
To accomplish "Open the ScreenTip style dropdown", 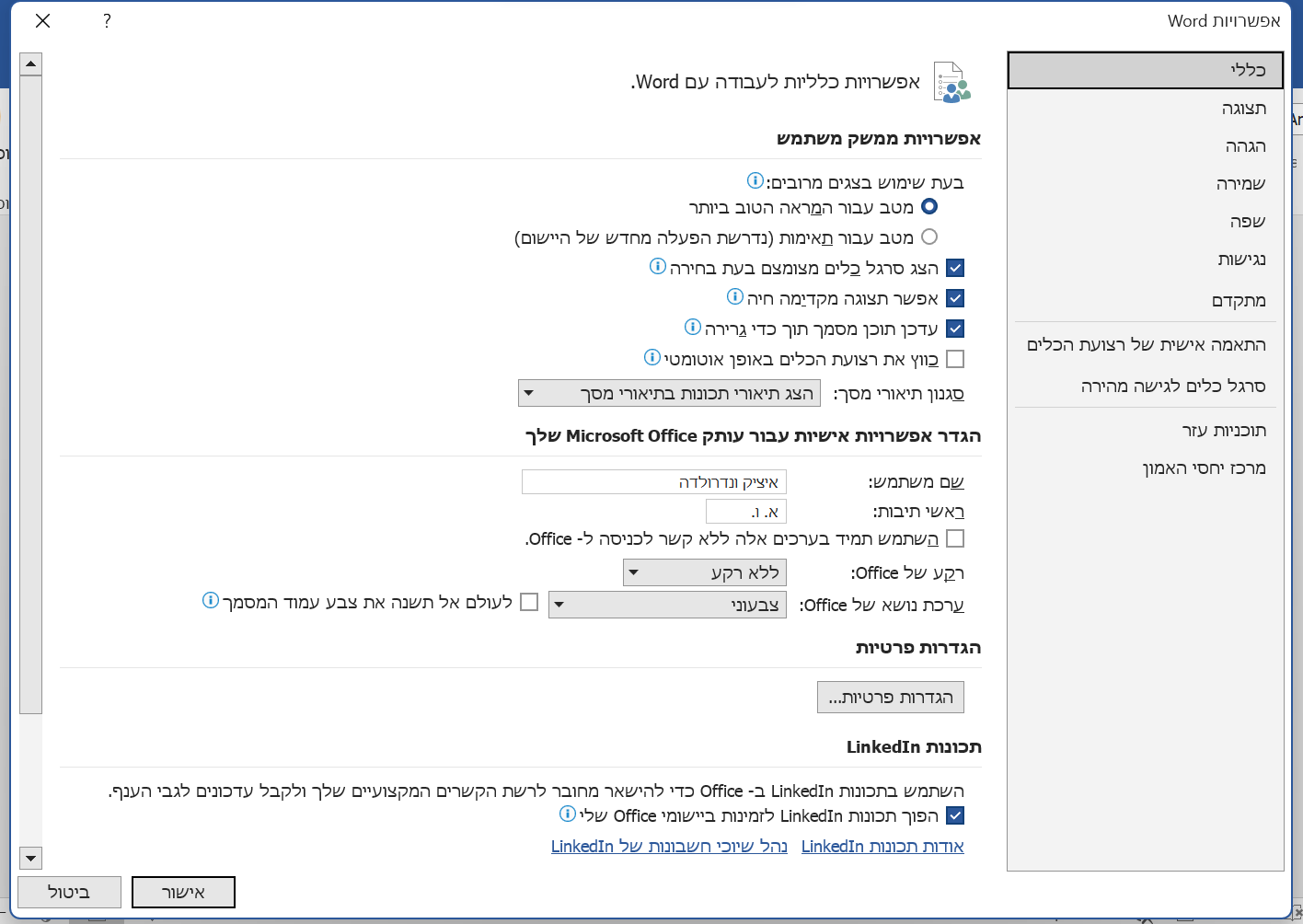I will pyautogui.click(x=669, y=393).
